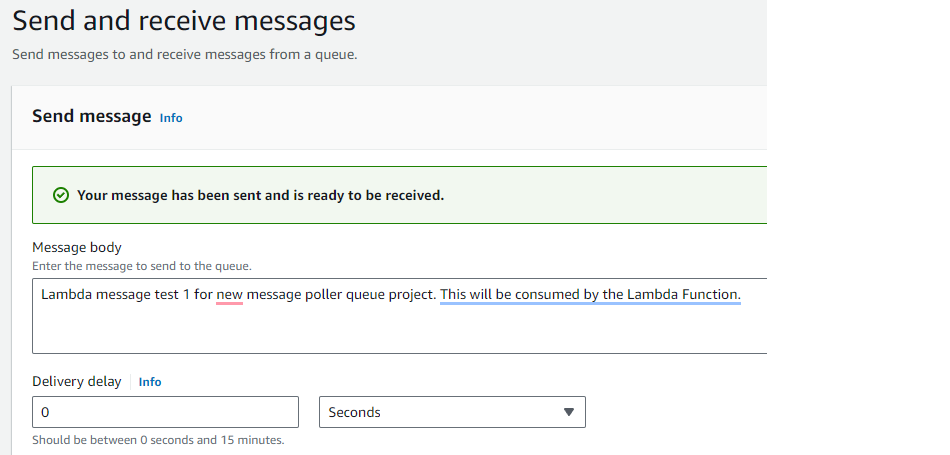Click the empty area inside the Message body textarea
Image resolution: width=950 pixels, height=455 pixels.
[400, 330]
